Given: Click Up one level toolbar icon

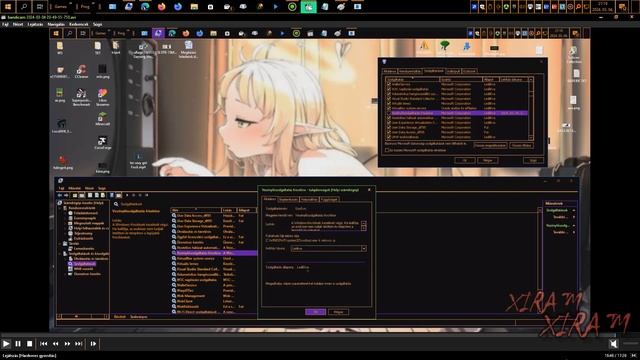Looking at the screenshot, I should [x=75, y=196].
